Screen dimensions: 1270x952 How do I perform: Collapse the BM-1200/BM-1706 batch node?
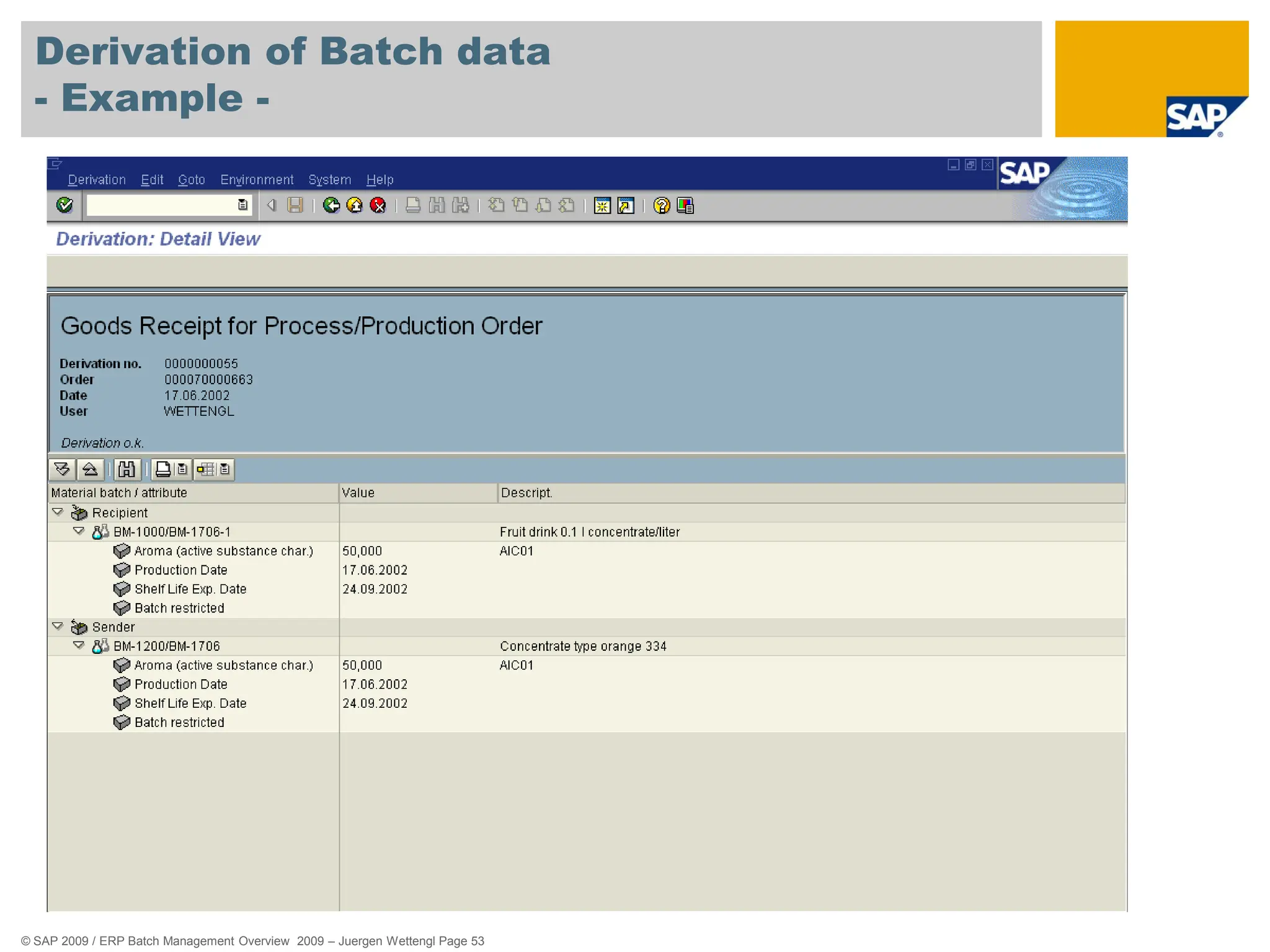click(79, 646)
